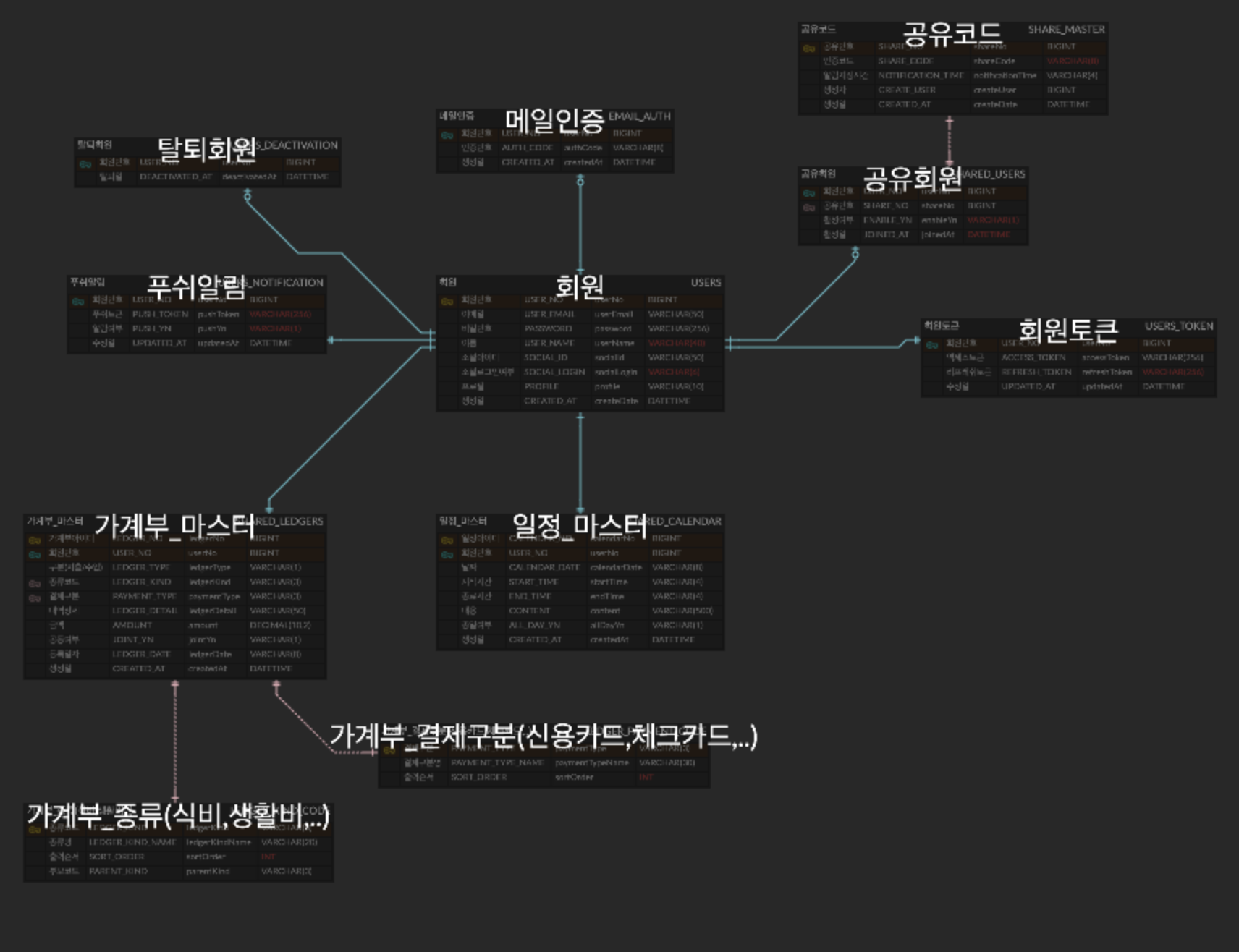Click the yellow key icon in SHARE_MASTER table

pyautogui.click(x=809, y=48)
